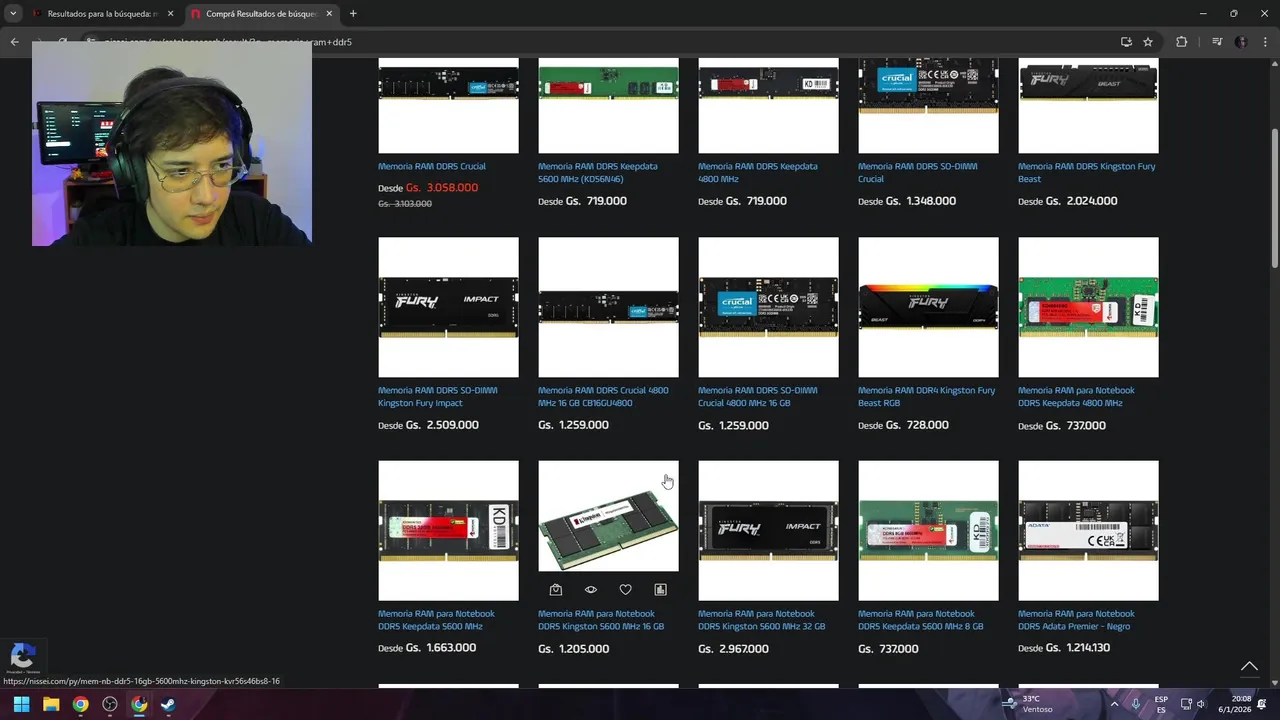Open Memoria RAM DDR5 SO-DIMM Crucial link
The image size is (1280, 720).
(917, 172)
